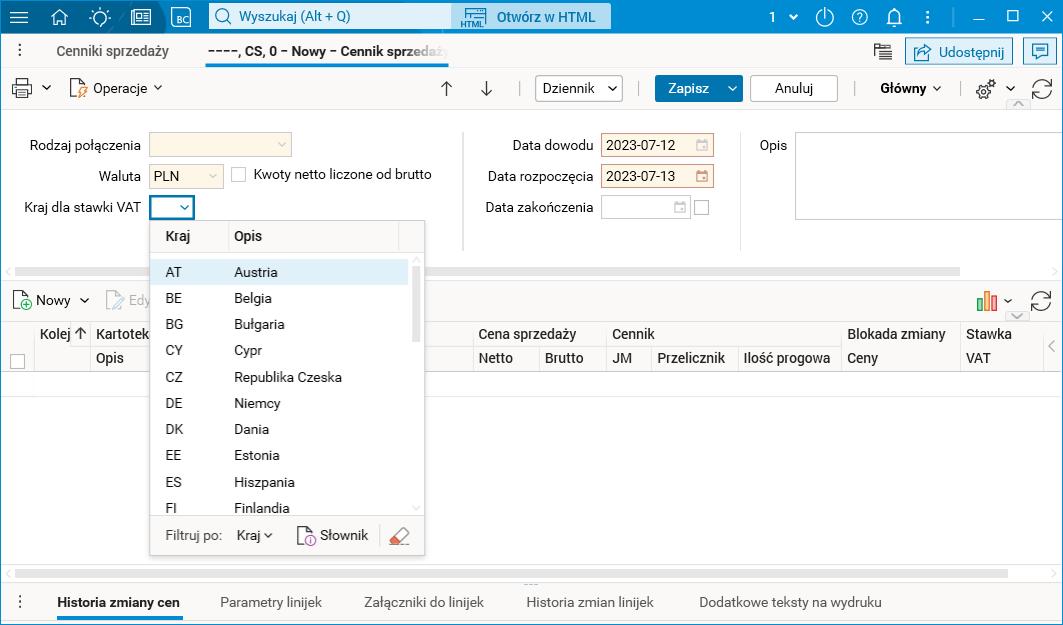Open the Parametry linijek tab
This screenshot has width=1063, height=625.
pos(271,603)
